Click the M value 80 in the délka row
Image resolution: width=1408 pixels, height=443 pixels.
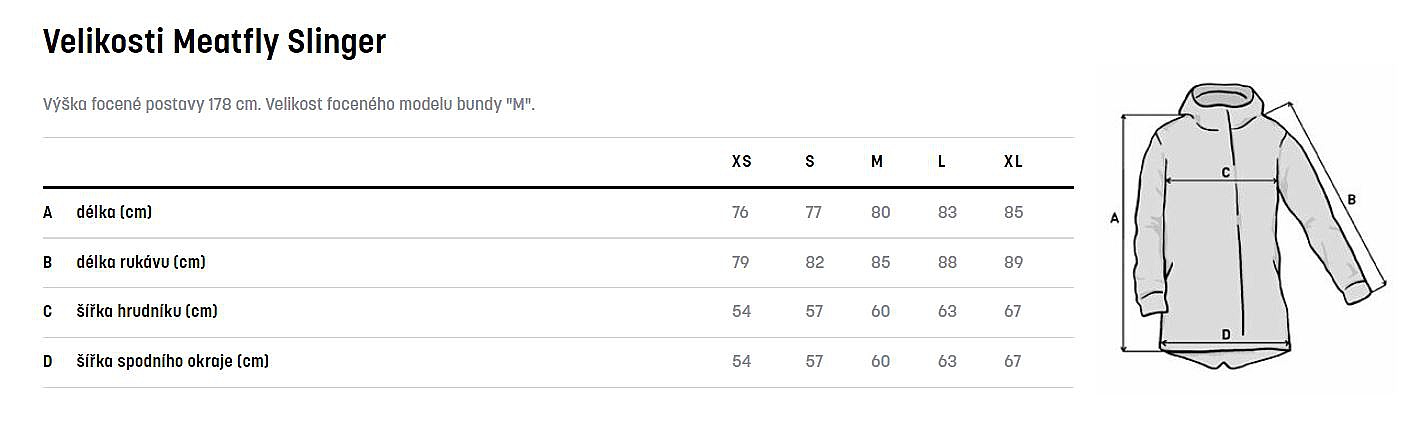tap(880, 212)
